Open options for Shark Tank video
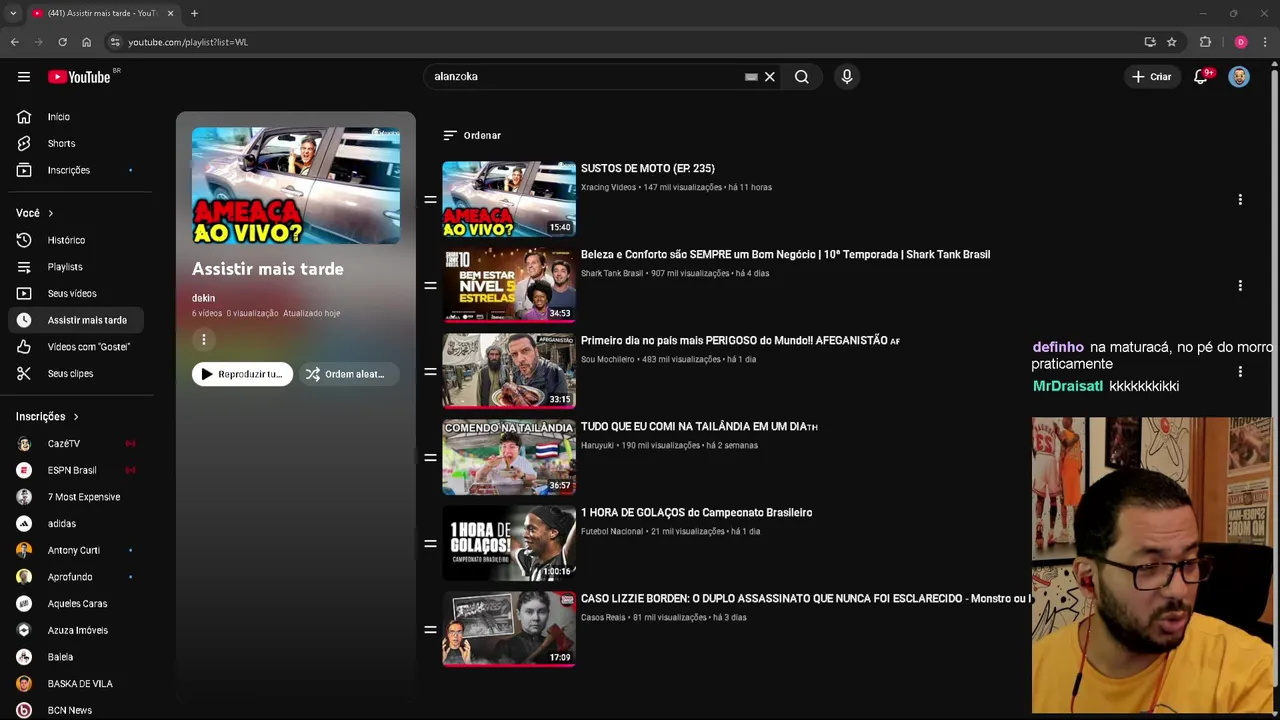 tap(1240, 286)
